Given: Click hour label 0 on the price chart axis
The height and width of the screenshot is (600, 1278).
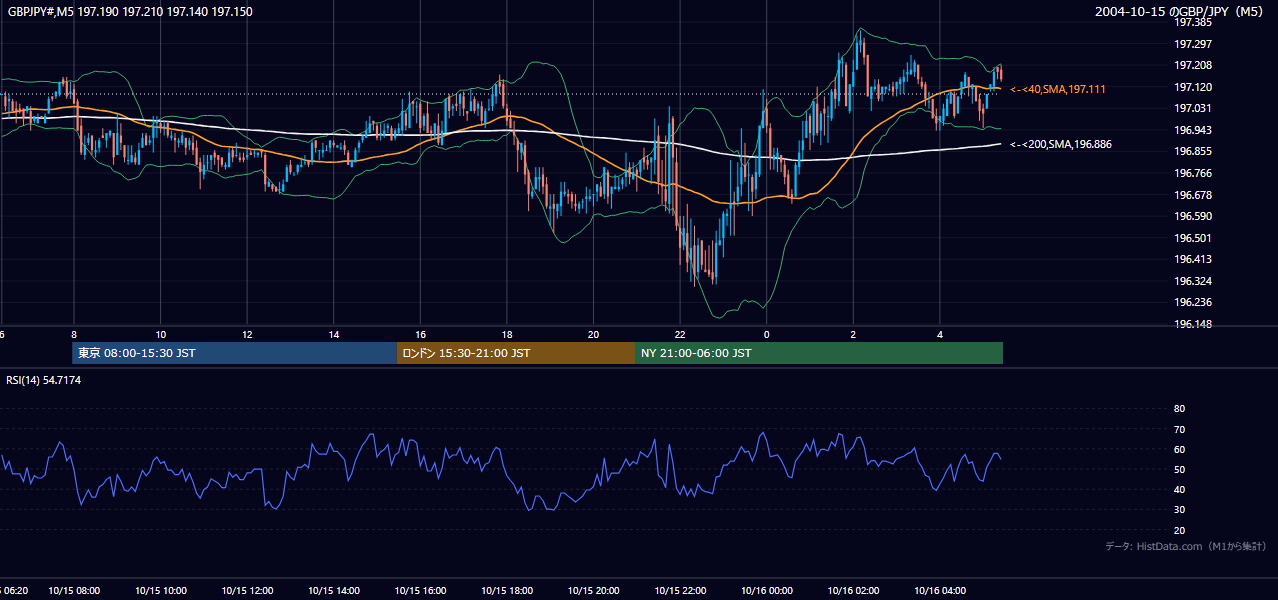Looking at the screenshot, I should tap(767, 334).
